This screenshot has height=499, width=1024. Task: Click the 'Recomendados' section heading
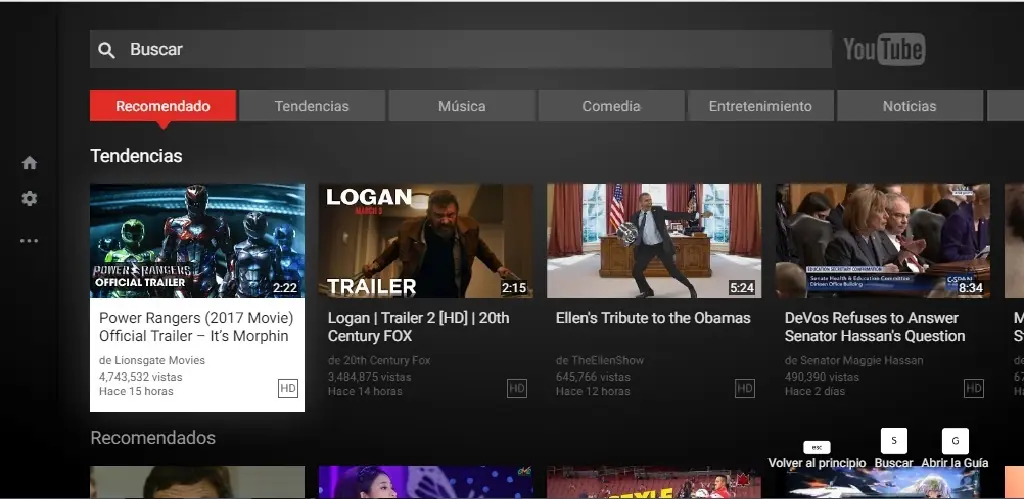click(x=153, y=438)
